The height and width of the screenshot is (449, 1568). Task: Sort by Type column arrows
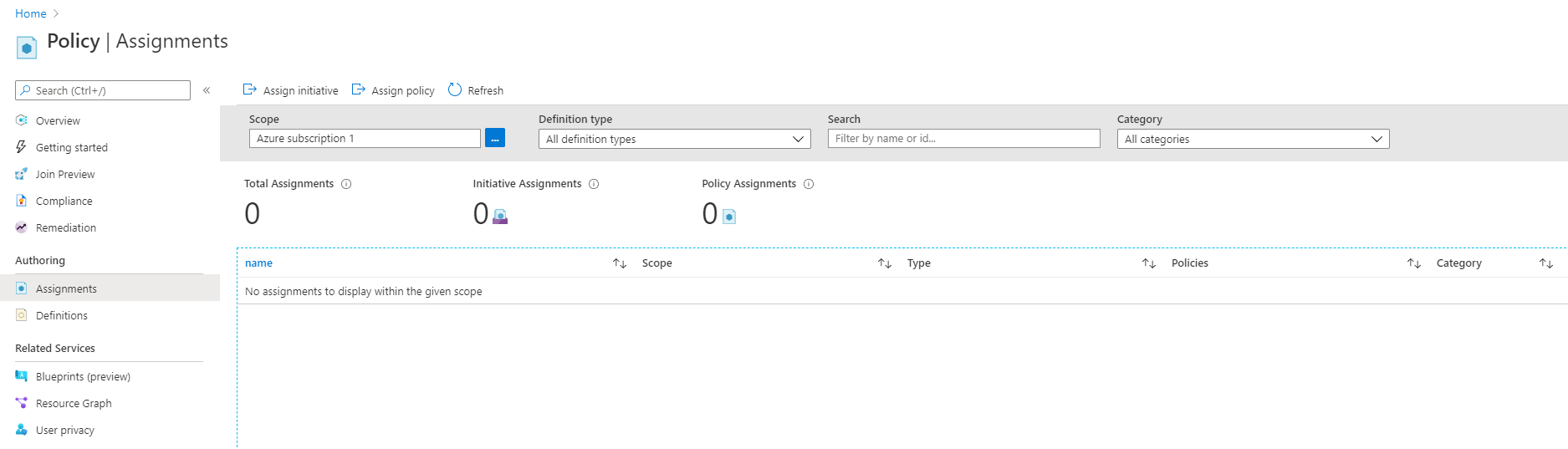(1149, 263)
